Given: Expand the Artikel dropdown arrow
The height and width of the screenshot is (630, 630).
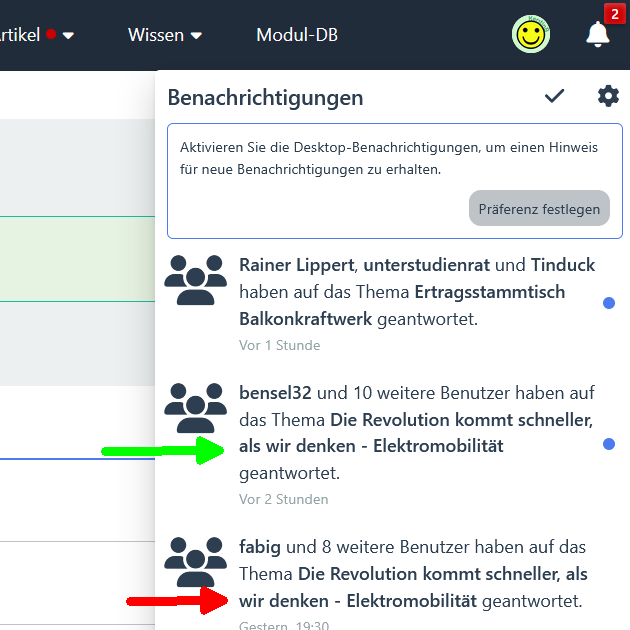Looking at the screenshot, I should [68, 35].
